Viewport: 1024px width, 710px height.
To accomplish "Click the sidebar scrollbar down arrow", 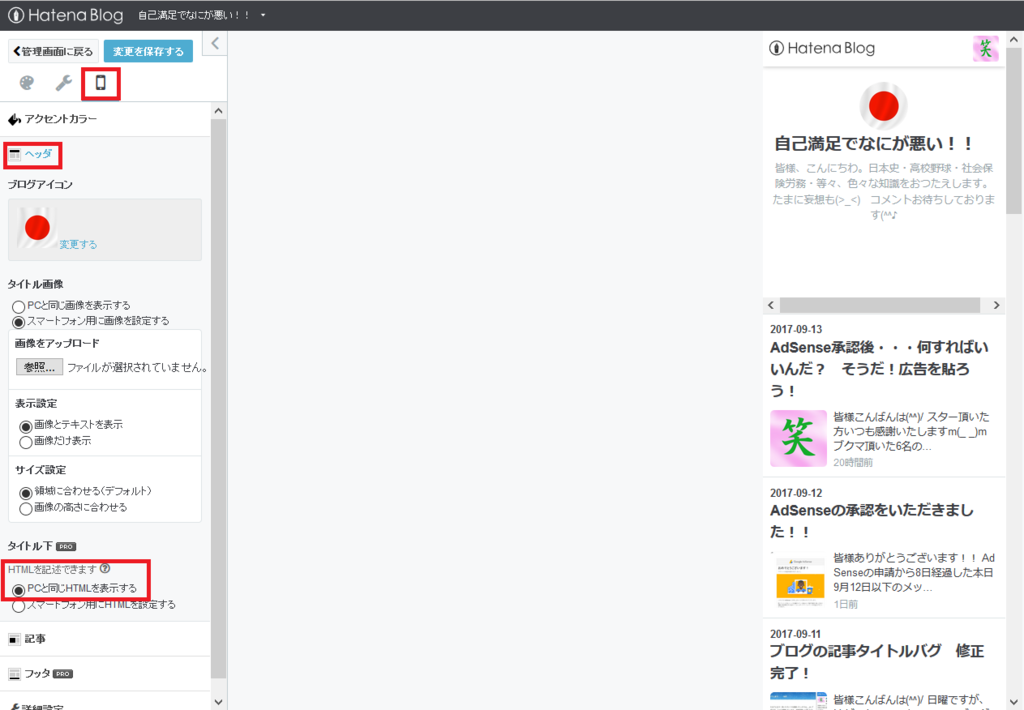I will 218,702.
